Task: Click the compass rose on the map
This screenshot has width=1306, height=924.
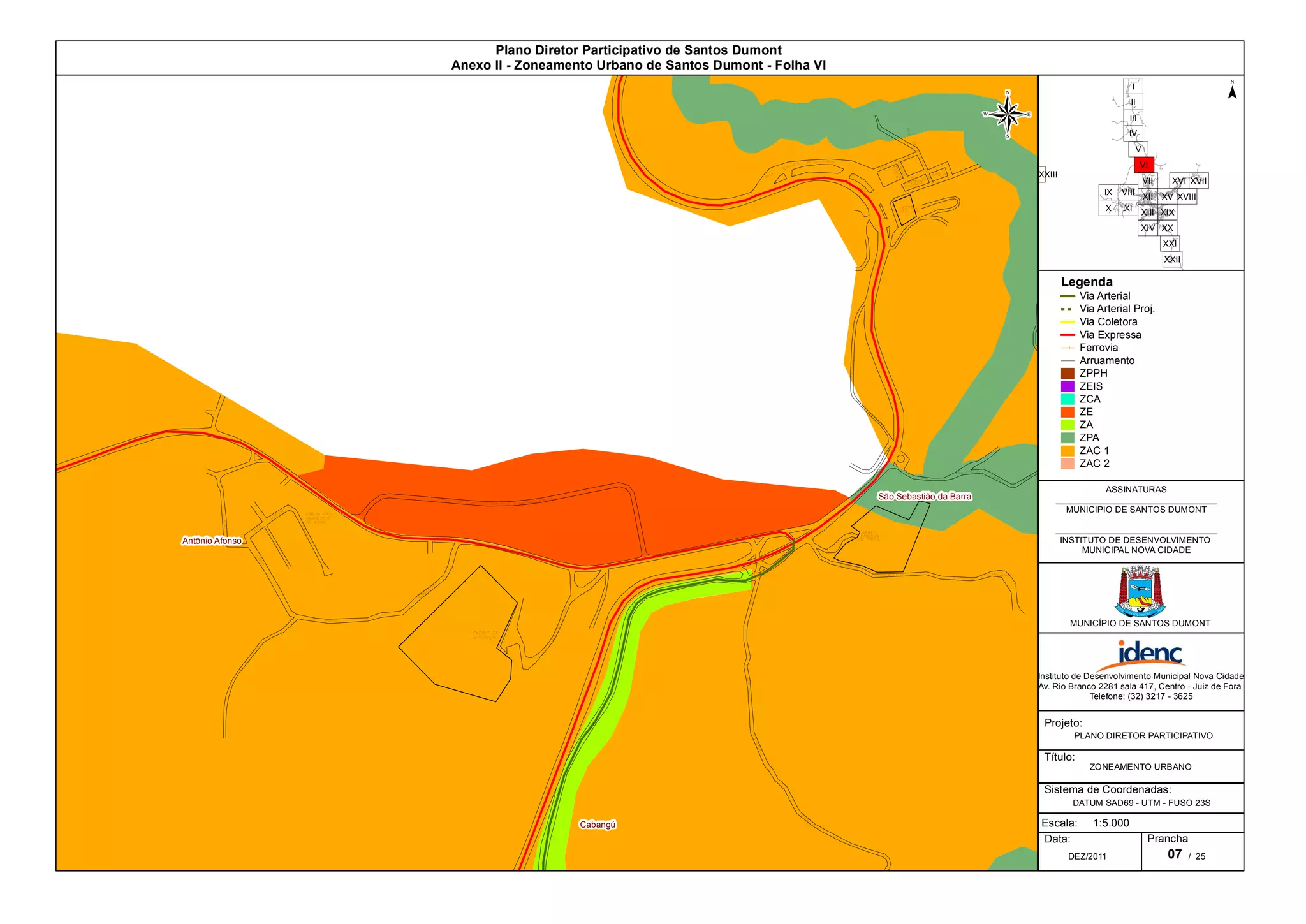Action: pyautogui.click(x=1008, y=115)
